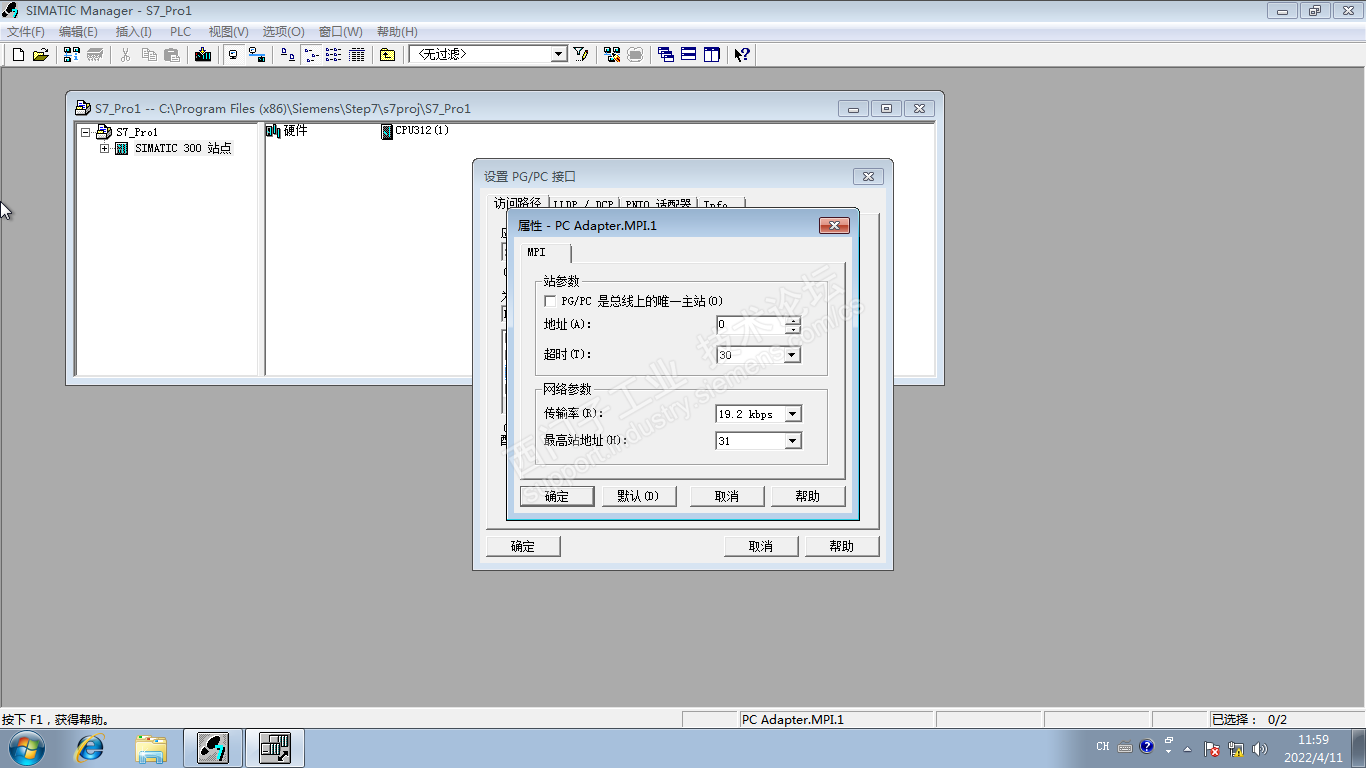This screenshot has height=768, width=1366.
Task: Open the 帮助(H) menu
Action: point(397,32)
